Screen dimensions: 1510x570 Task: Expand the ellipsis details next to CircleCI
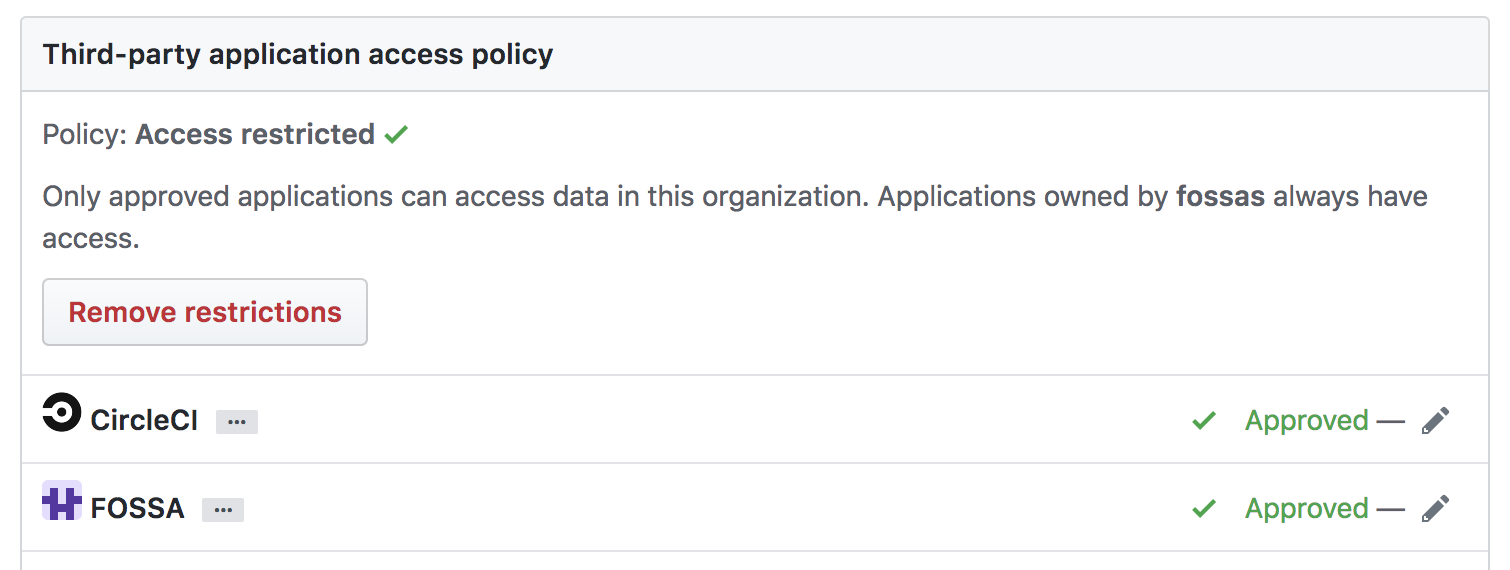[237, 422]
